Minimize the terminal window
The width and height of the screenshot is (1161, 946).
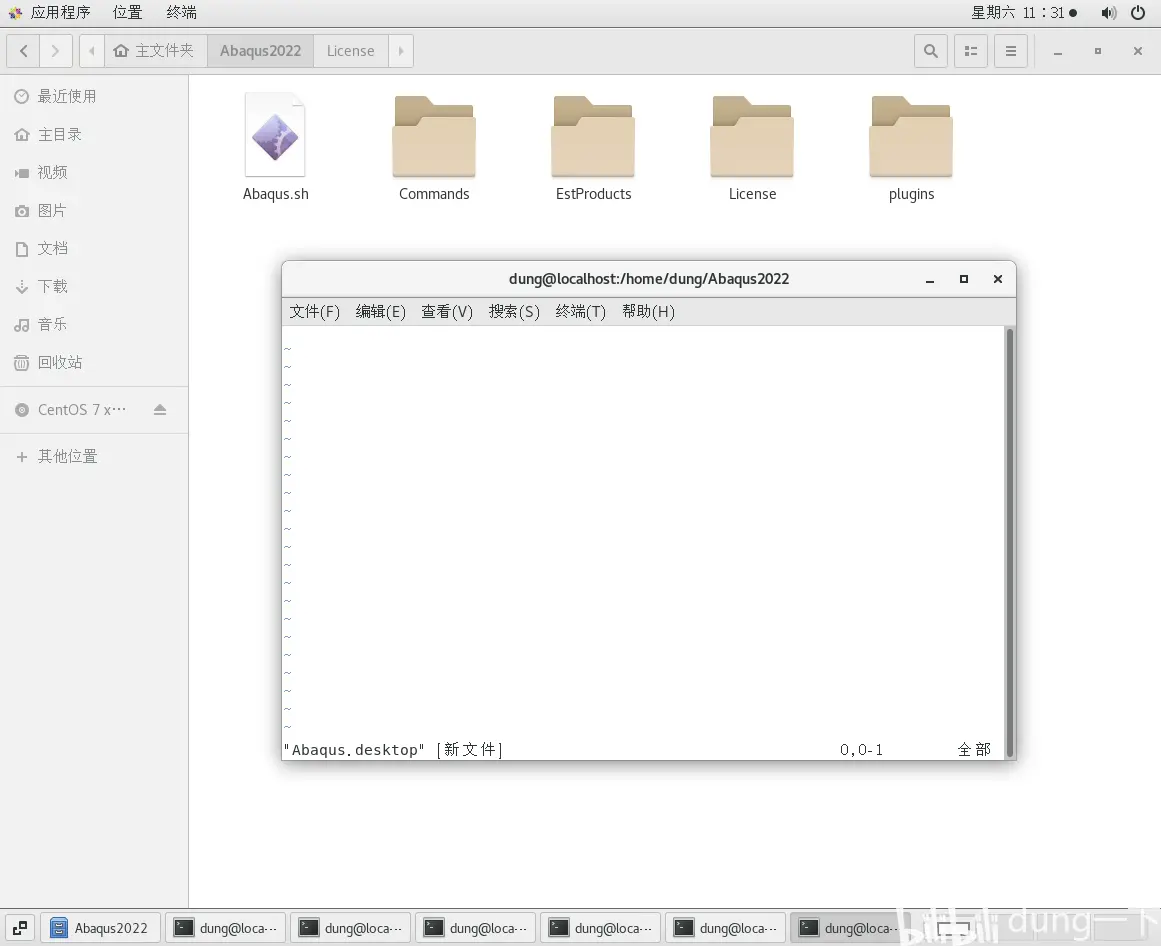[930, 280]
